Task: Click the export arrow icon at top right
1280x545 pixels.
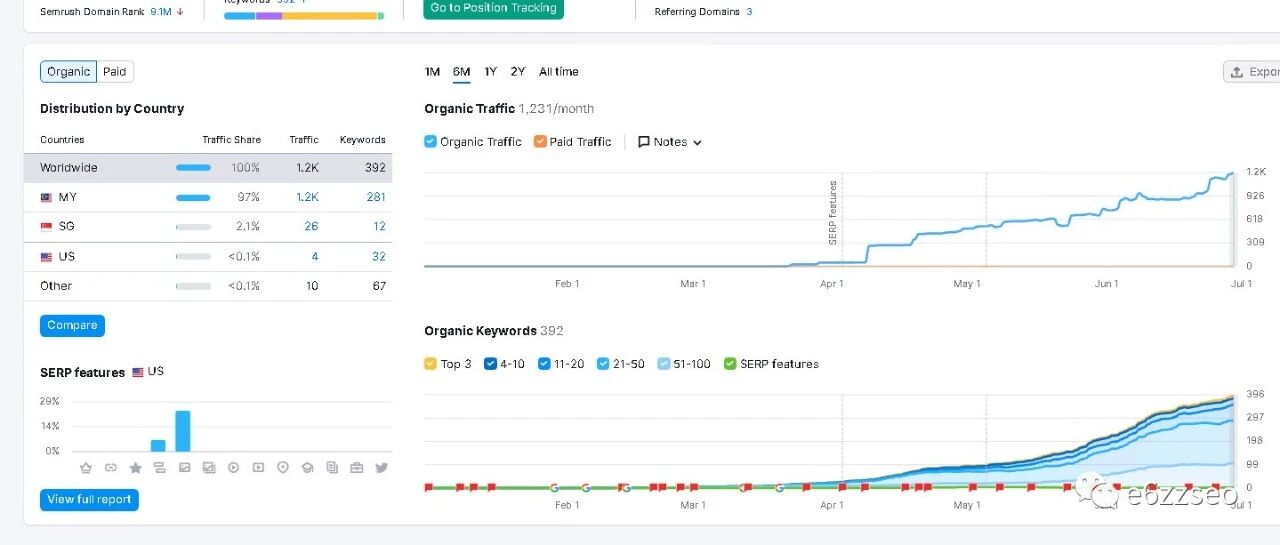Action: [x=1237, y=72]
